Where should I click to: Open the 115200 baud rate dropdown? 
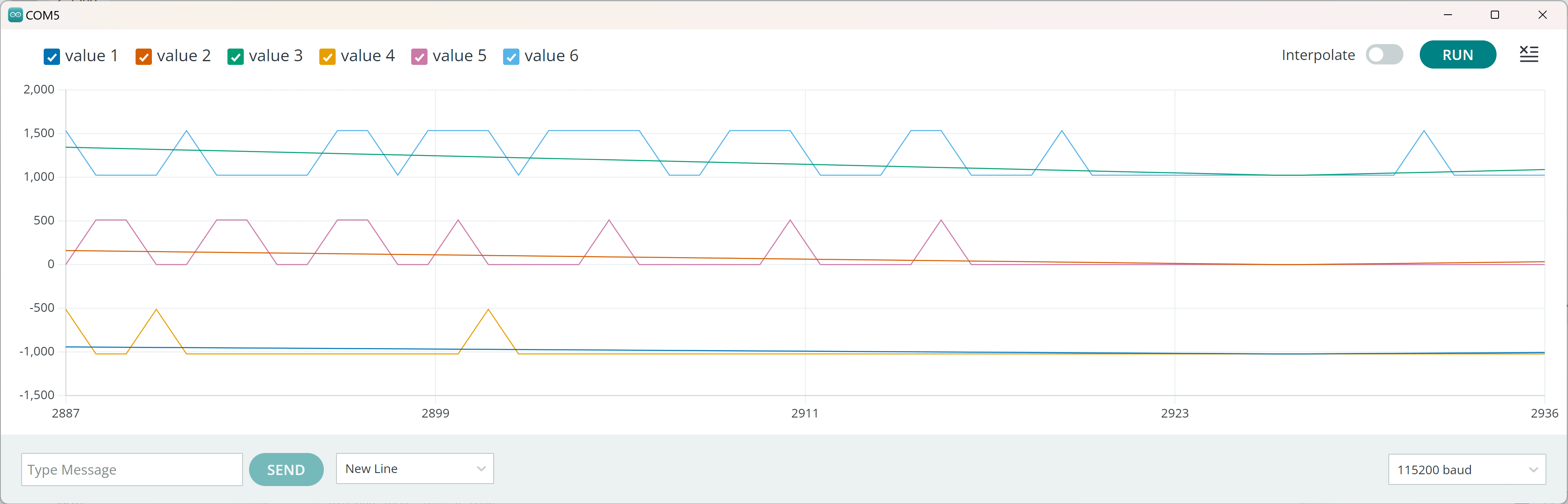(x=1467, y=469)
